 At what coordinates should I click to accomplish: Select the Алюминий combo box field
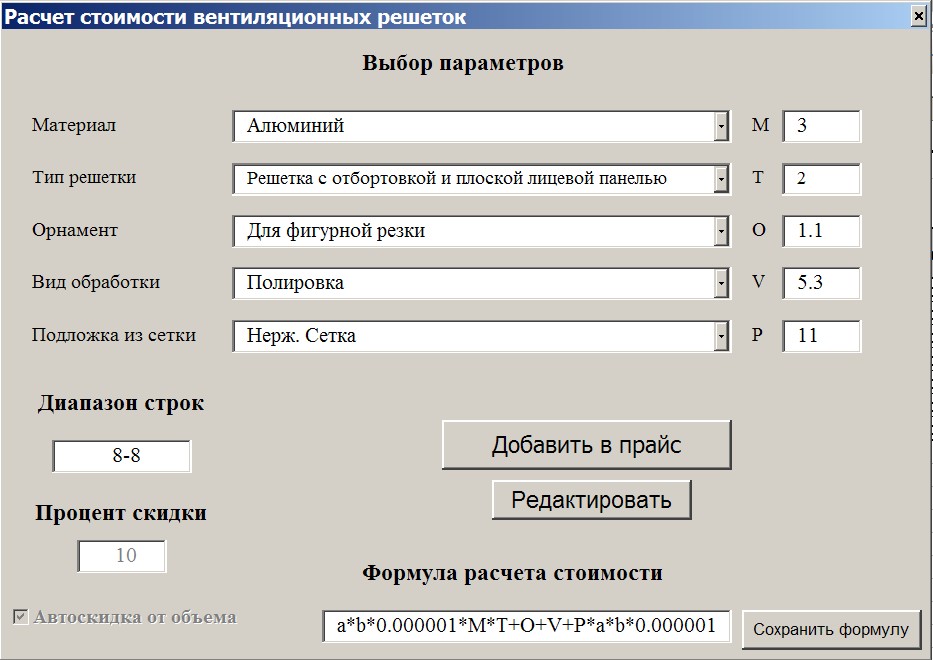(481, 126)
